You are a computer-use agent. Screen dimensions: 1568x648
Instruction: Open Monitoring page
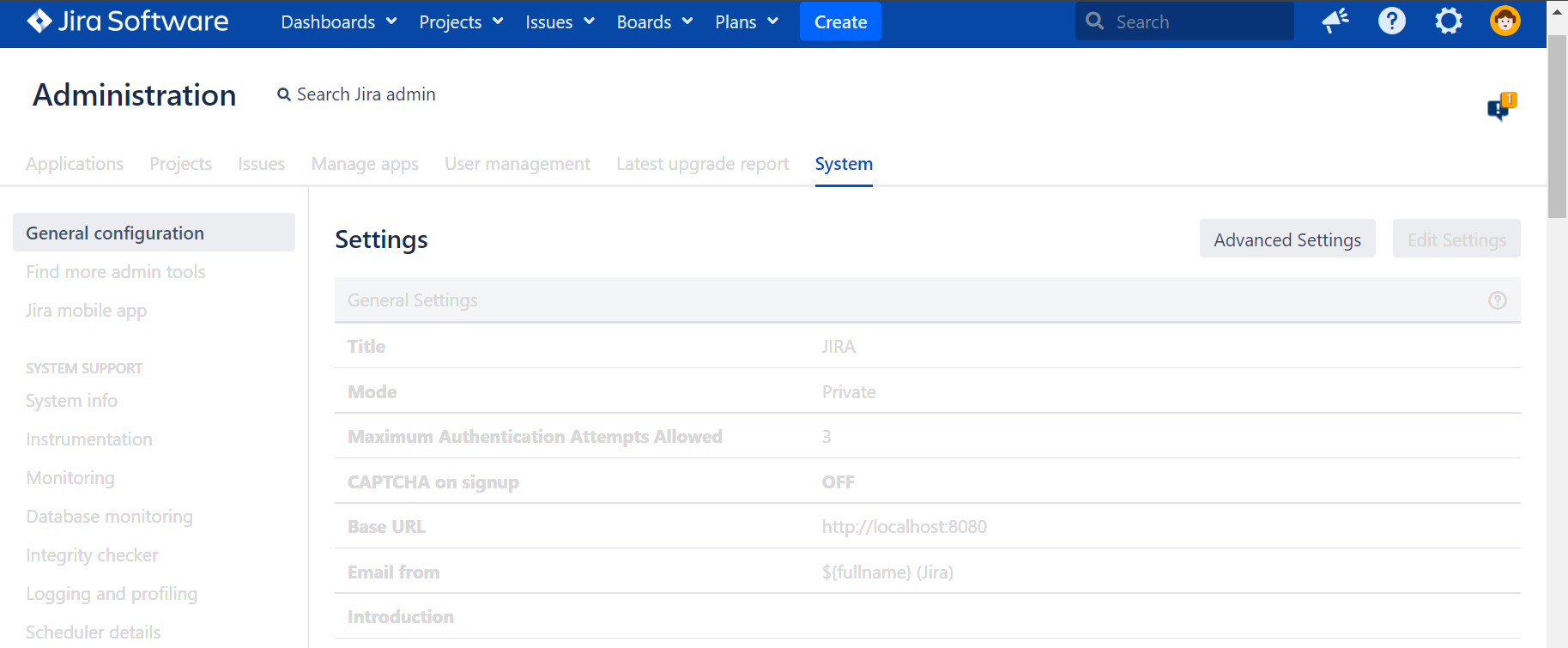click(x=70, y=478)
